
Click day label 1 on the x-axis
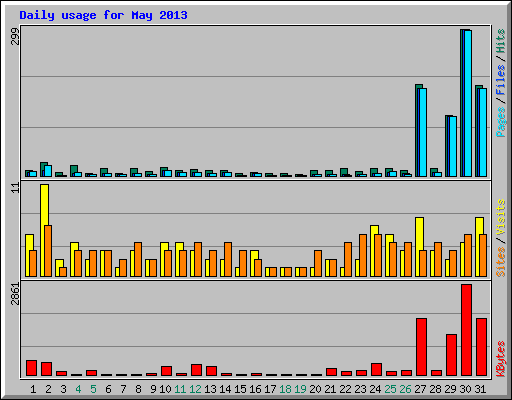33,389
